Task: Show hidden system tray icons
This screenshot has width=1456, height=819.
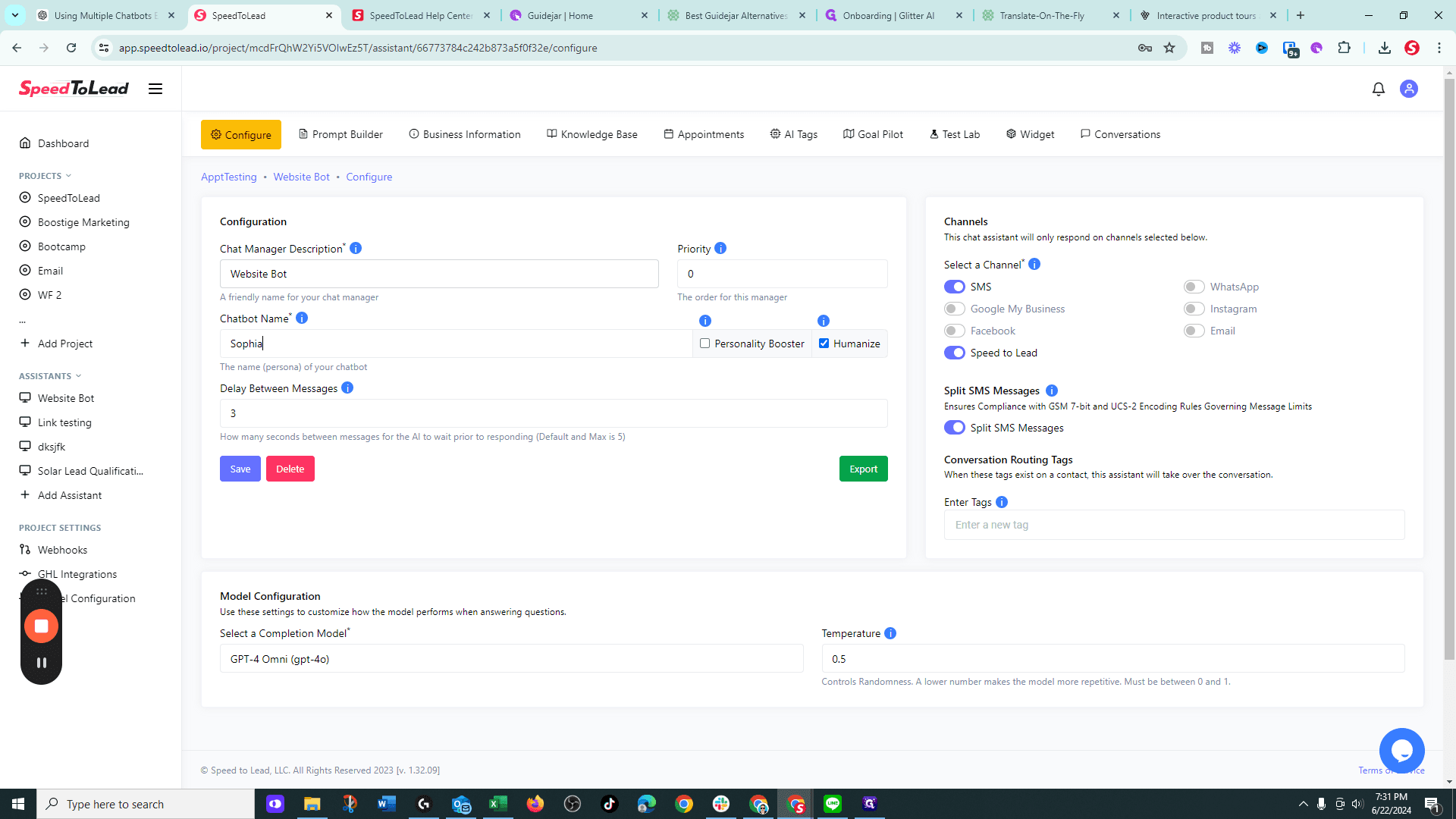Action: coord(1303,804)
